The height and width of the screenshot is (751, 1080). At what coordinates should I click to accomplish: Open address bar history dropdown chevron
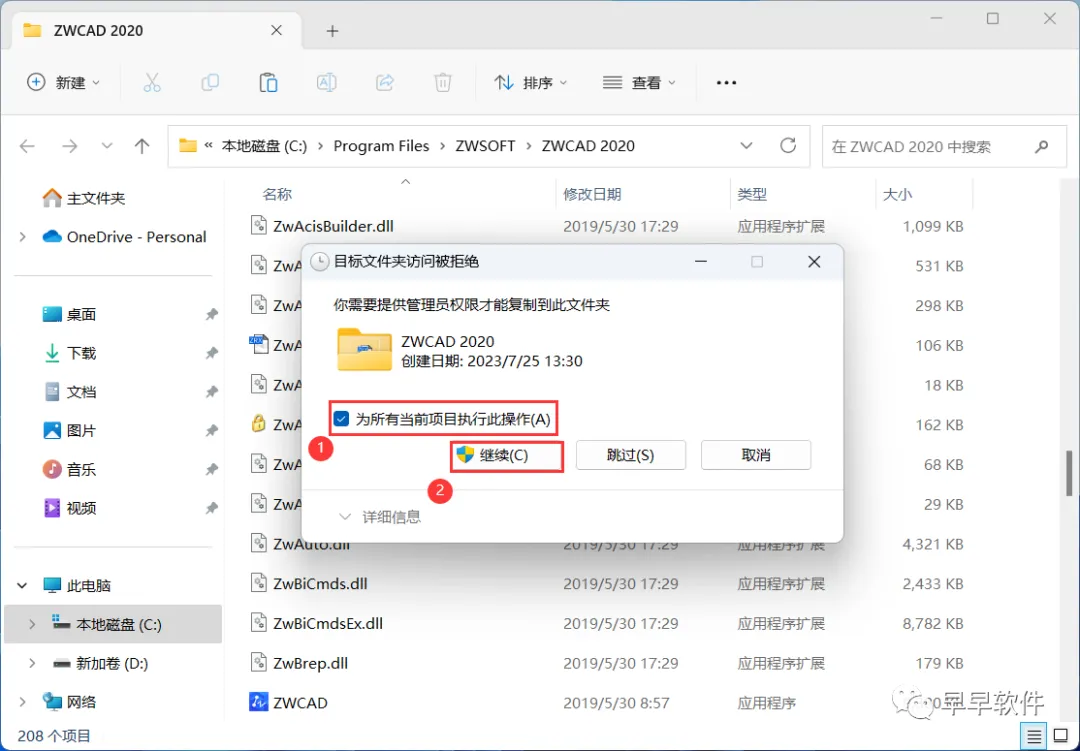(746, 146)
